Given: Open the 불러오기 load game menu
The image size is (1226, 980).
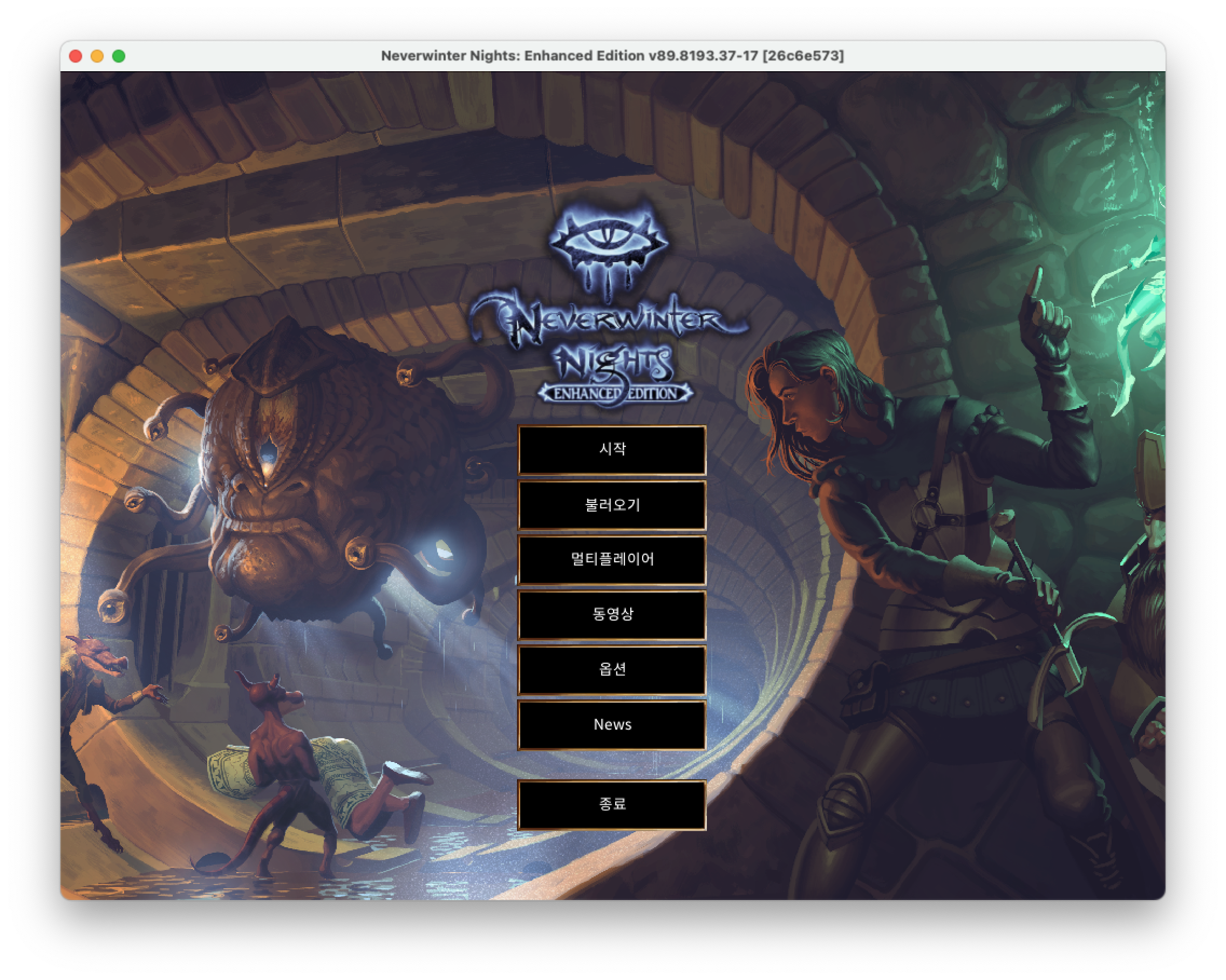Looking at the screenshot, I should tap(612, 505).
